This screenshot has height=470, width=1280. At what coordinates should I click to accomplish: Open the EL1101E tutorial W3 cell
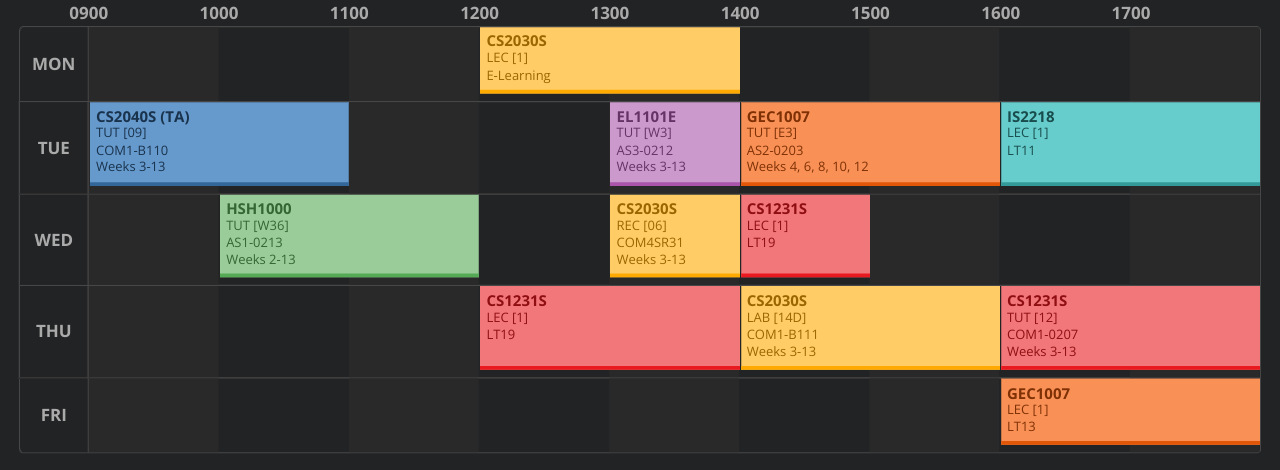(x=674, y=143)
